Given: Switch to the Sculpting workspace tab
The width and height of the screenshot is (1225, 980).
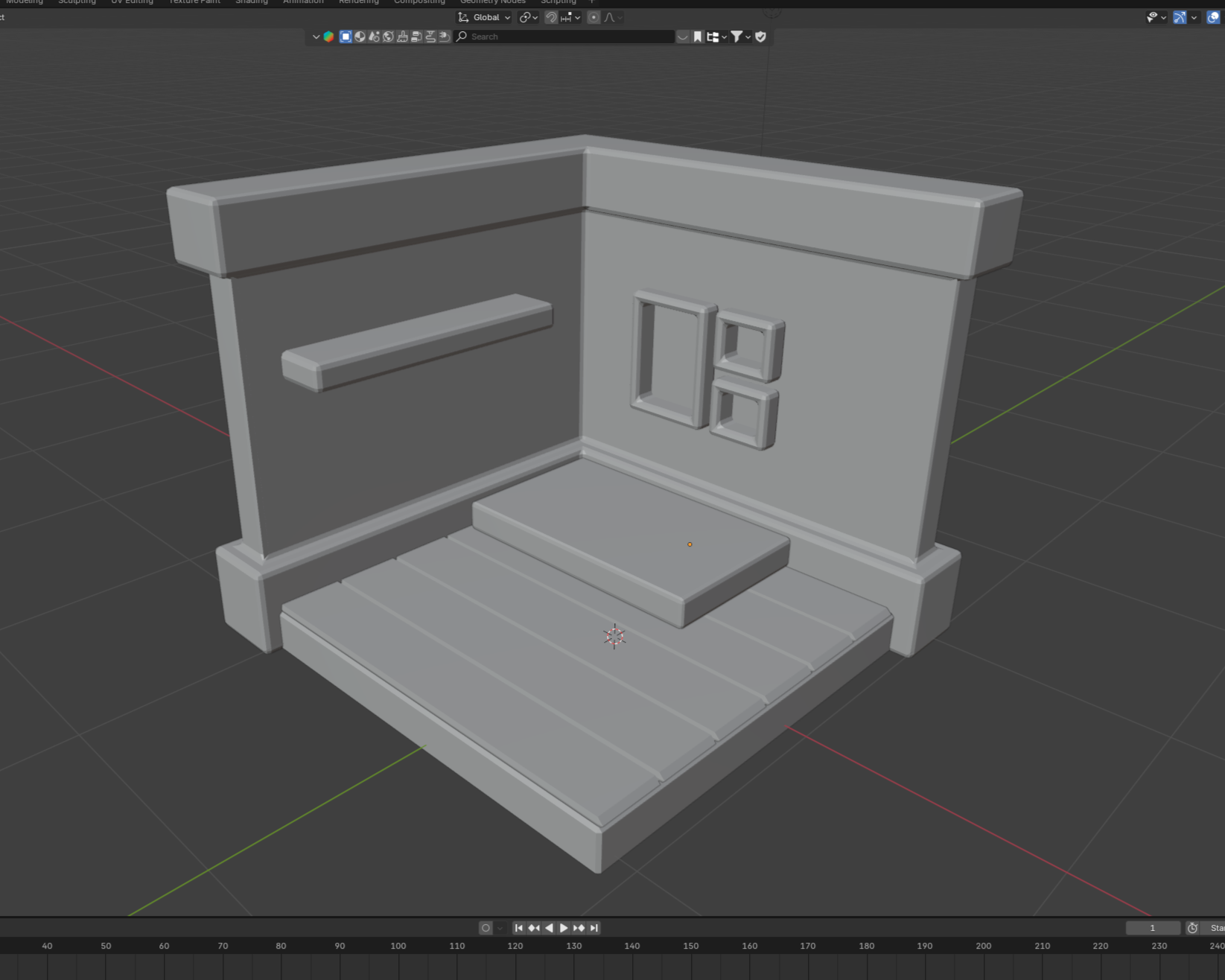Looking at the screenshot, I should click(x=77, y=2).
